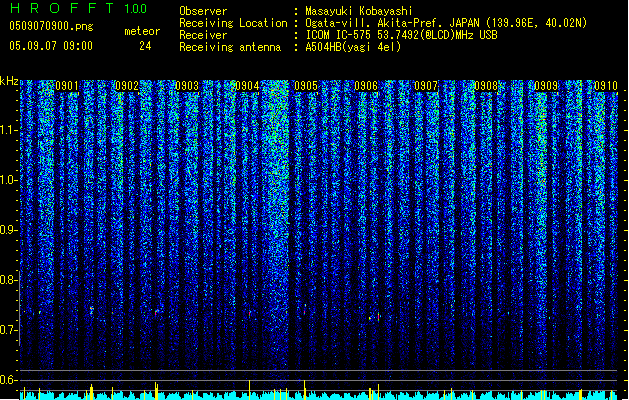The height and width of the screenshot is (400, 629).
Task: Click the timestamp 05.09.07 09:00
Action: [x=51, y=46]
